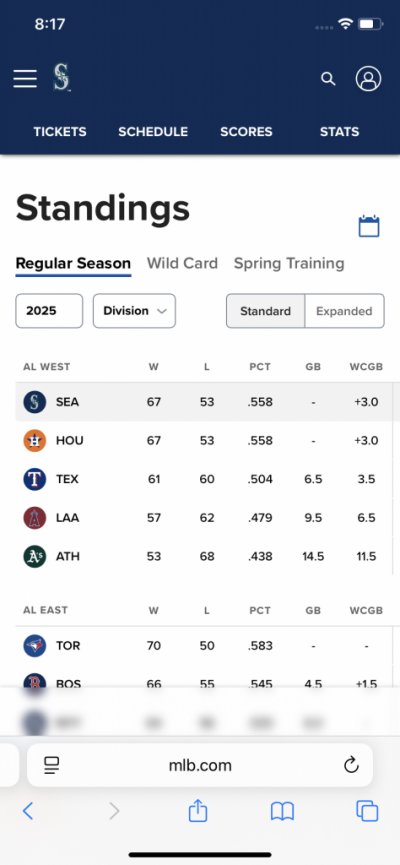Tap the Mariners team logo in the header
The image size is (400, 865).
coord(61,78)
